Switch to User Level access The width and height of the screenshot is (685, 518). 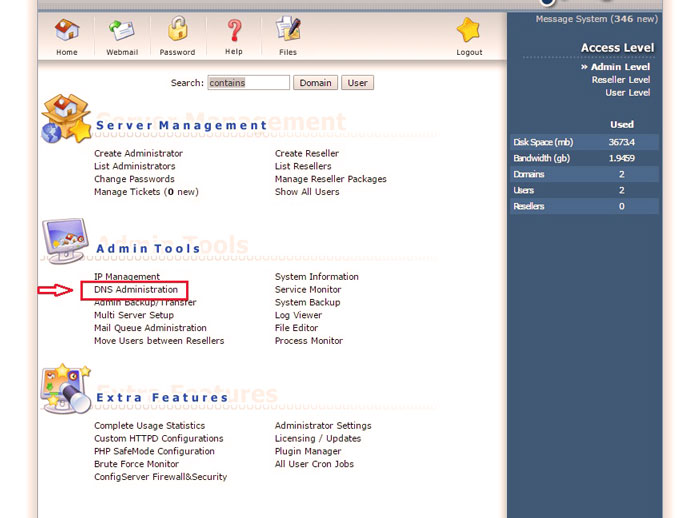pyautogui.click(x=627, y=93)
